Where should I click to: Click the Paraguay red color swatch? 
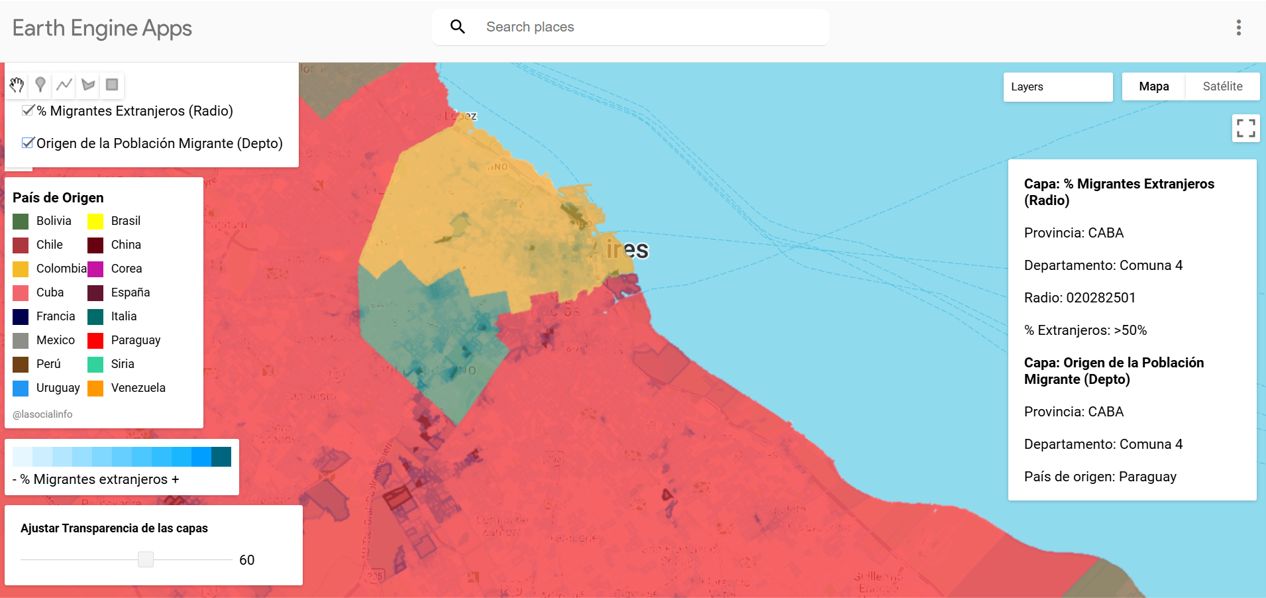(x=95, y=340)
